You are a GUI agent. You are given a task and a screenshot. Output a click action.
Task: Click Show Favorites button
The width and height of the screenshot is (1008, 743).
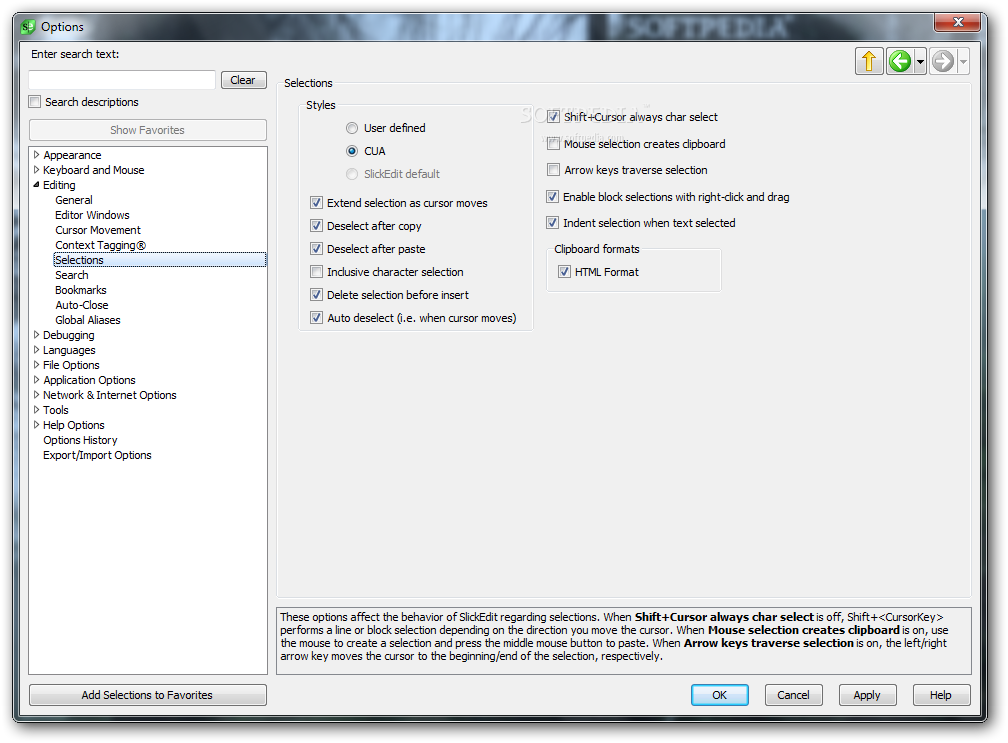click(148, 130)
